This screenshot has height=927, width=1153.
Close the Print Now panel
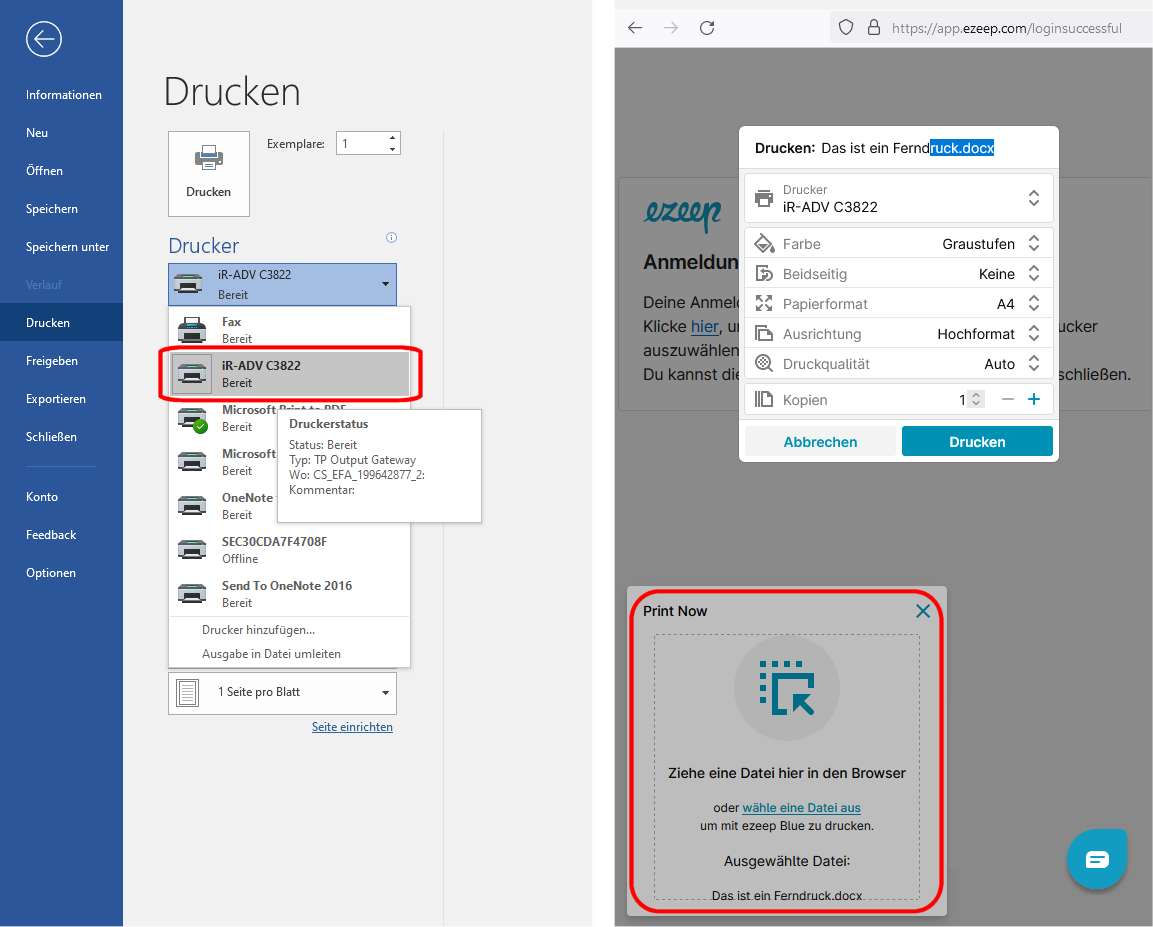click(922, 611)
